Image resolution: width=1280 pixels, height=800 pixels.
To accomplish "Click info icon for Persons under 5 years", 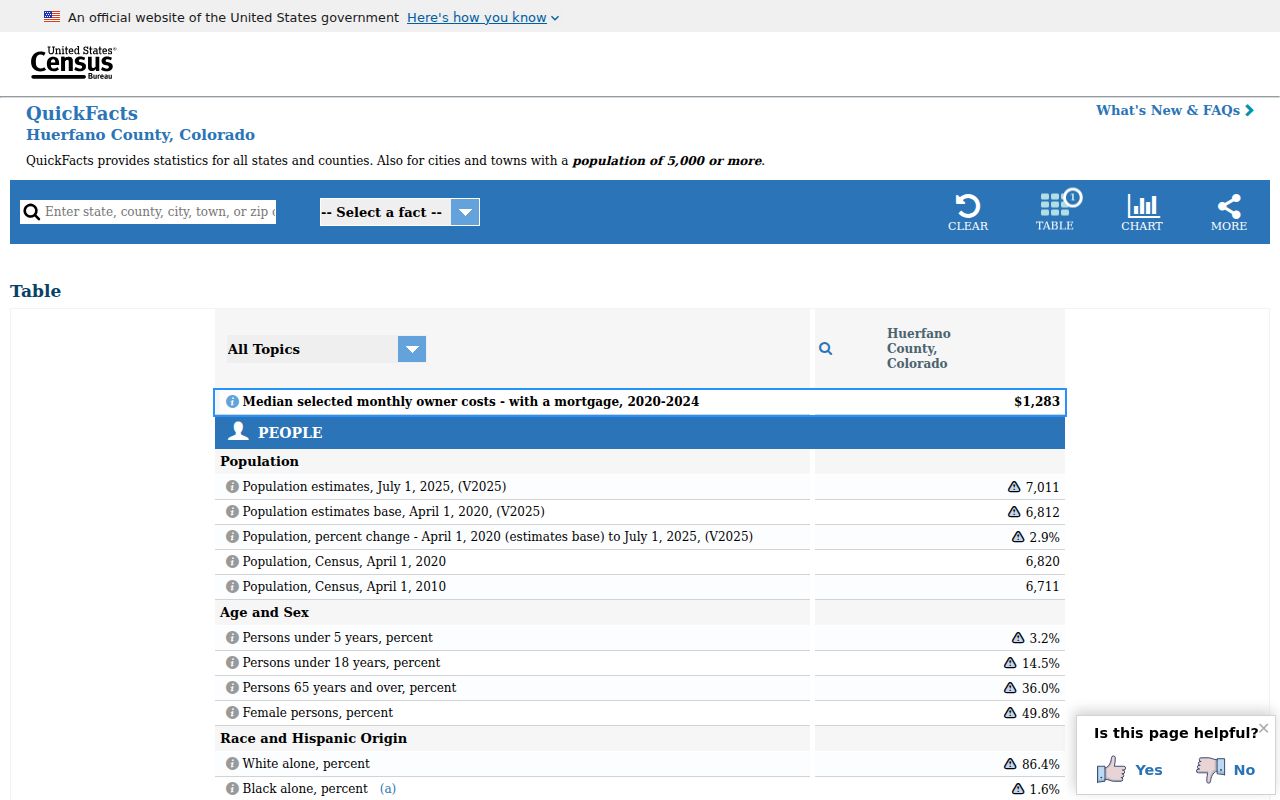I will coord(233,637).
